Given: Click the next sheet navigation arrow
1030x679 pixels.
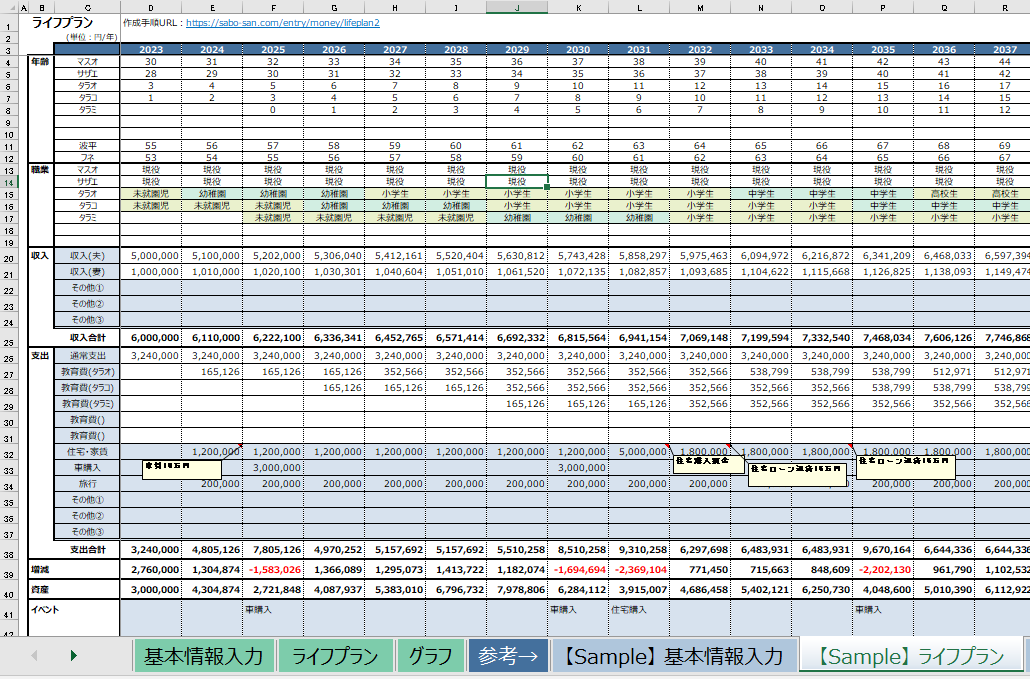Looking at the screenshot, I should point(74,655).
